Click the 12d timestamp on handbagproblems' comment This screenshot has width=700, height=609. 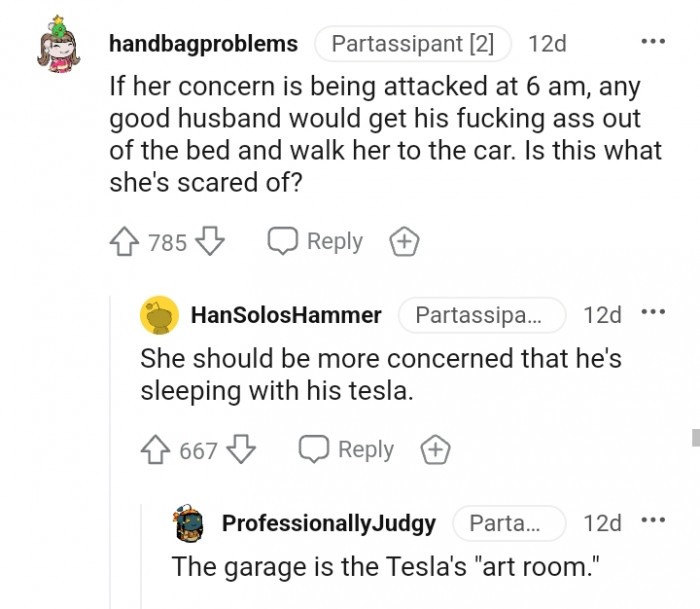point(547,44)
